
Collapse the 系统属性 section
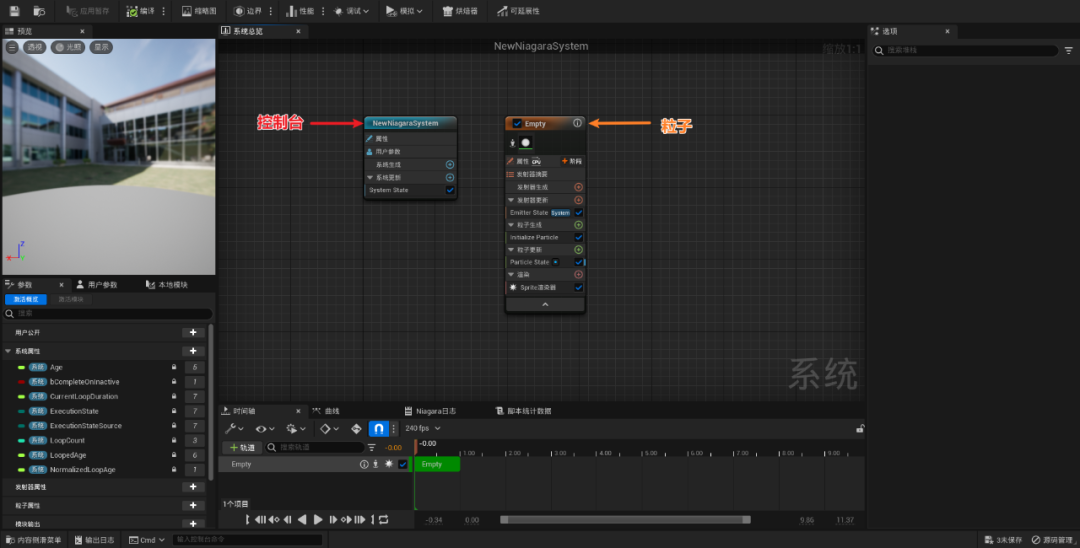coord(8,351)
